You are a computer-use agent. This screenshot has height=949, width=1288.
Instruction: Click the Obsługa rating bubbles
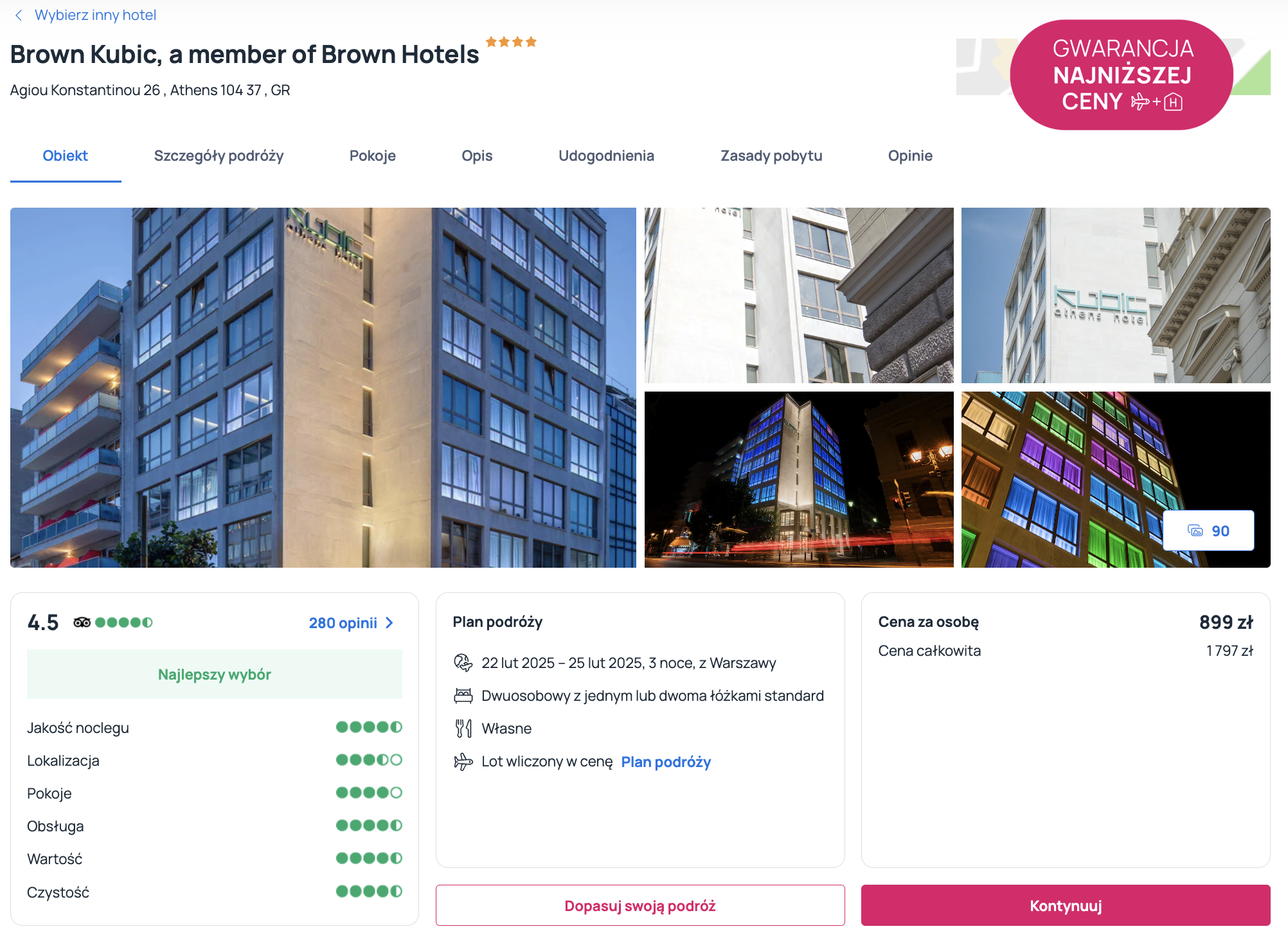coord(369,826)
